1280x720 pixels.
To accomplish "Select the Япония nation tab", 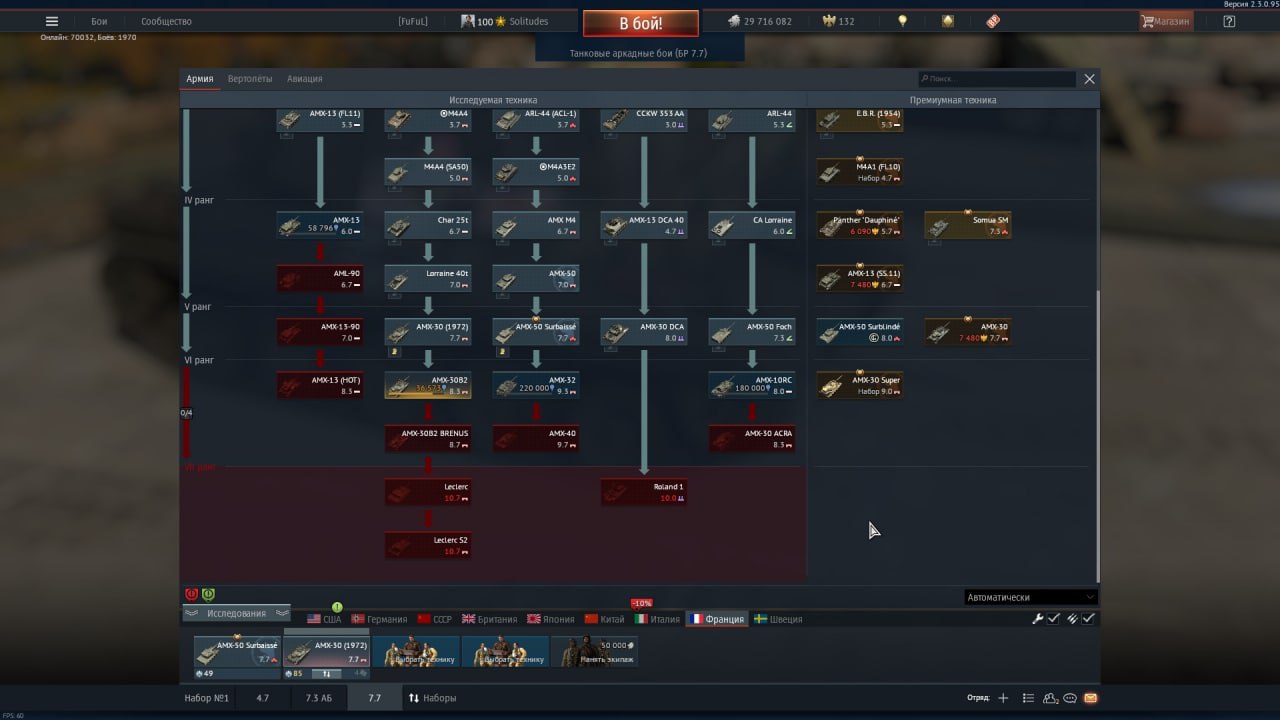I will click(x=551, y=619).
